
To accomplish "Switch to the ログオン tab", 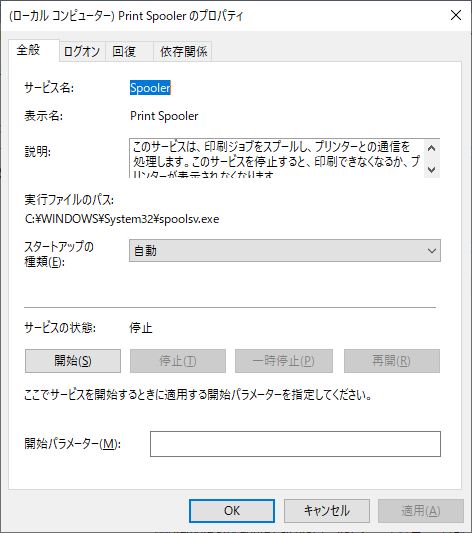I will coord(82,52).
